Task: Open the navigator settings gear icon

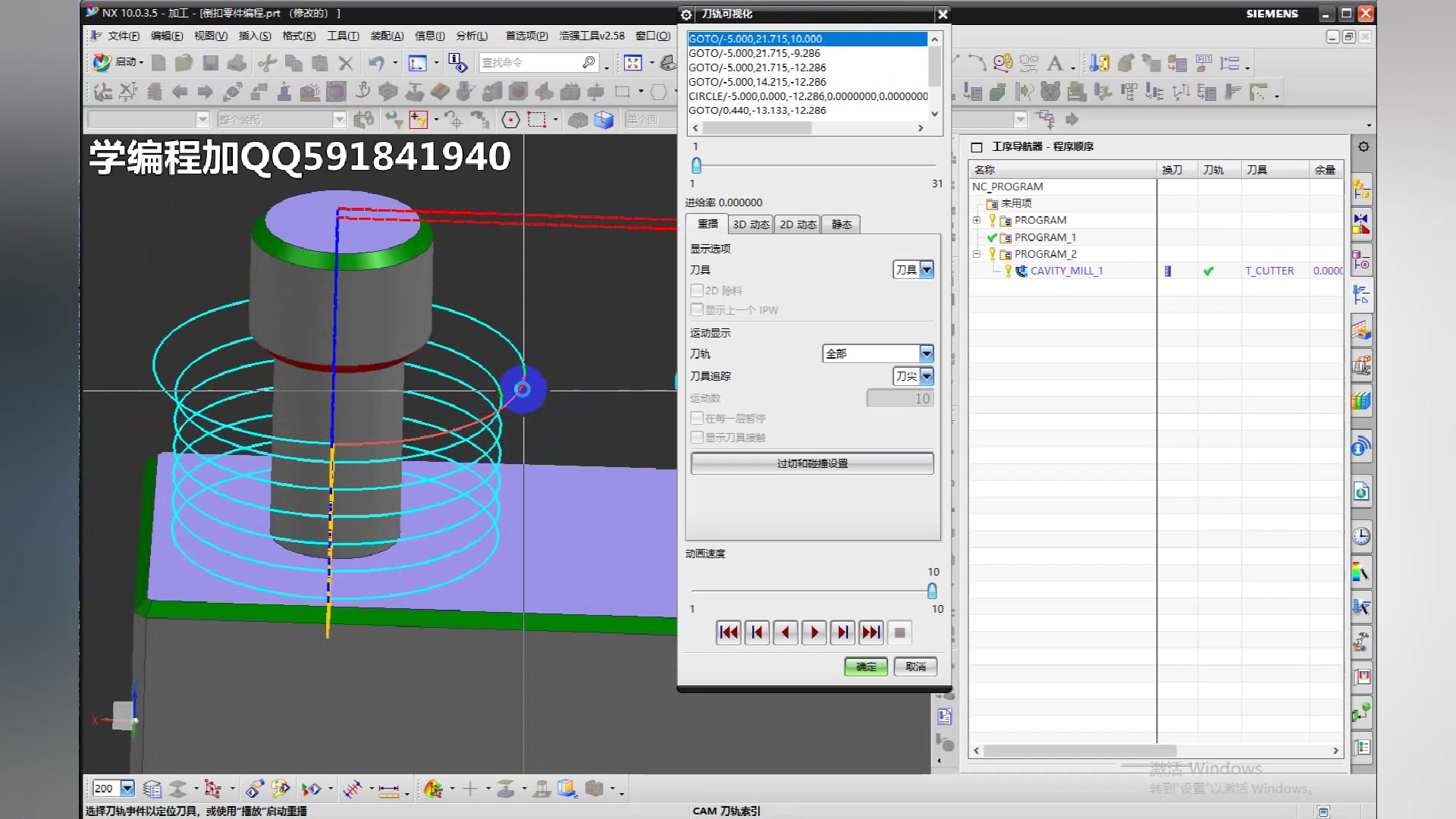Action: point(1363,146)
